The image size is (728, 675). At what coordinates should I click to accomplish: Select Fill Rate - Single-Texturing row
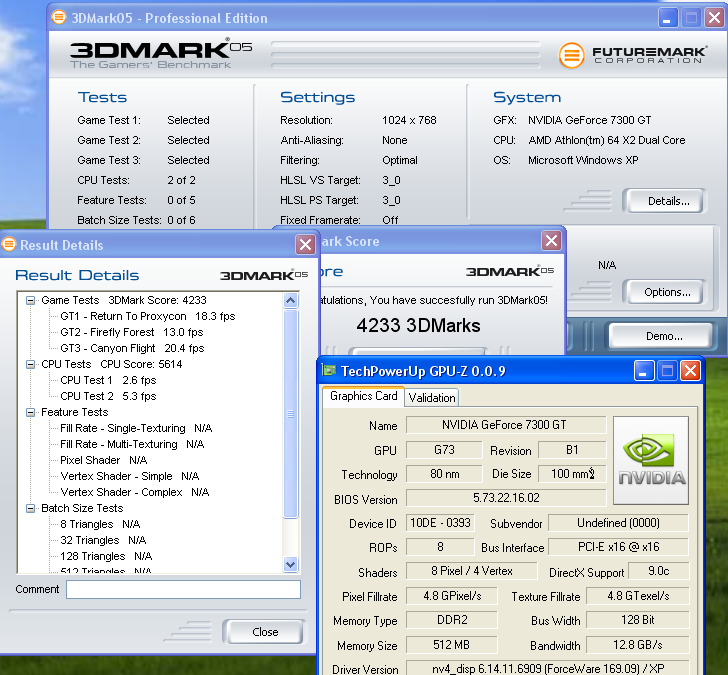(136, 428)
